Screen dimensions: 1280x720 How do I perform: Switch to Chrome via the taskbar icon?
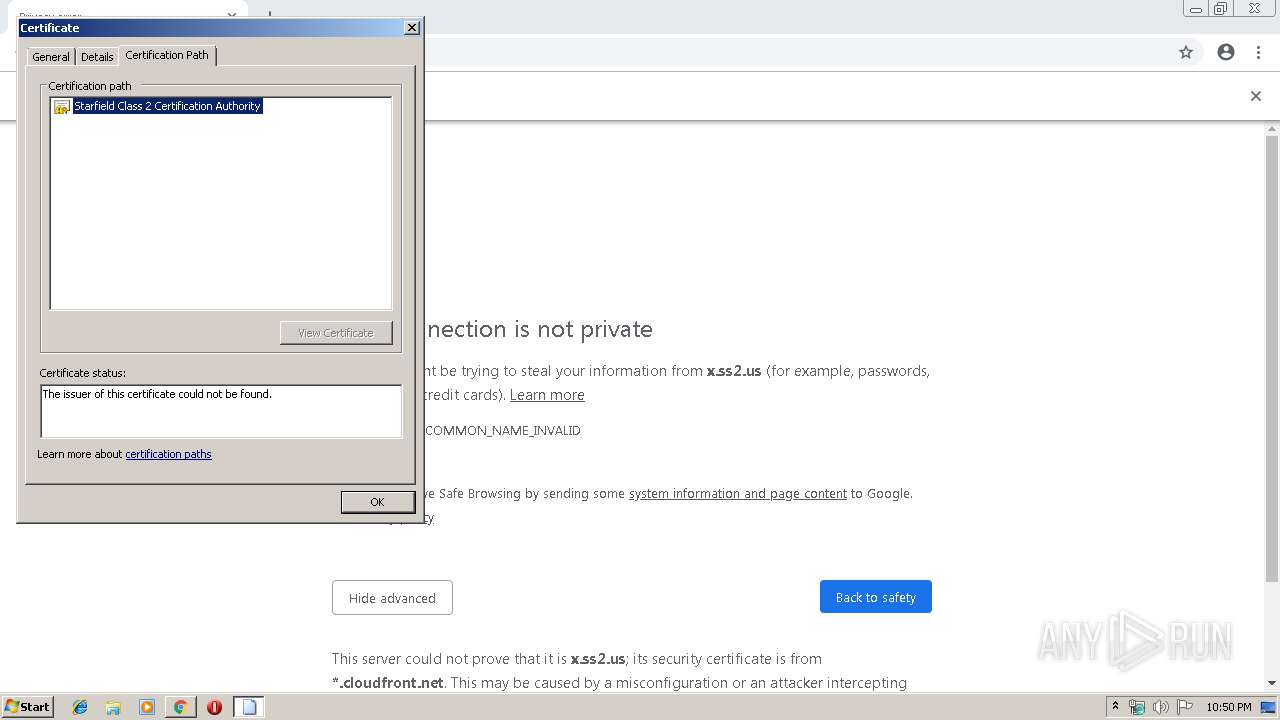(180, 707)
